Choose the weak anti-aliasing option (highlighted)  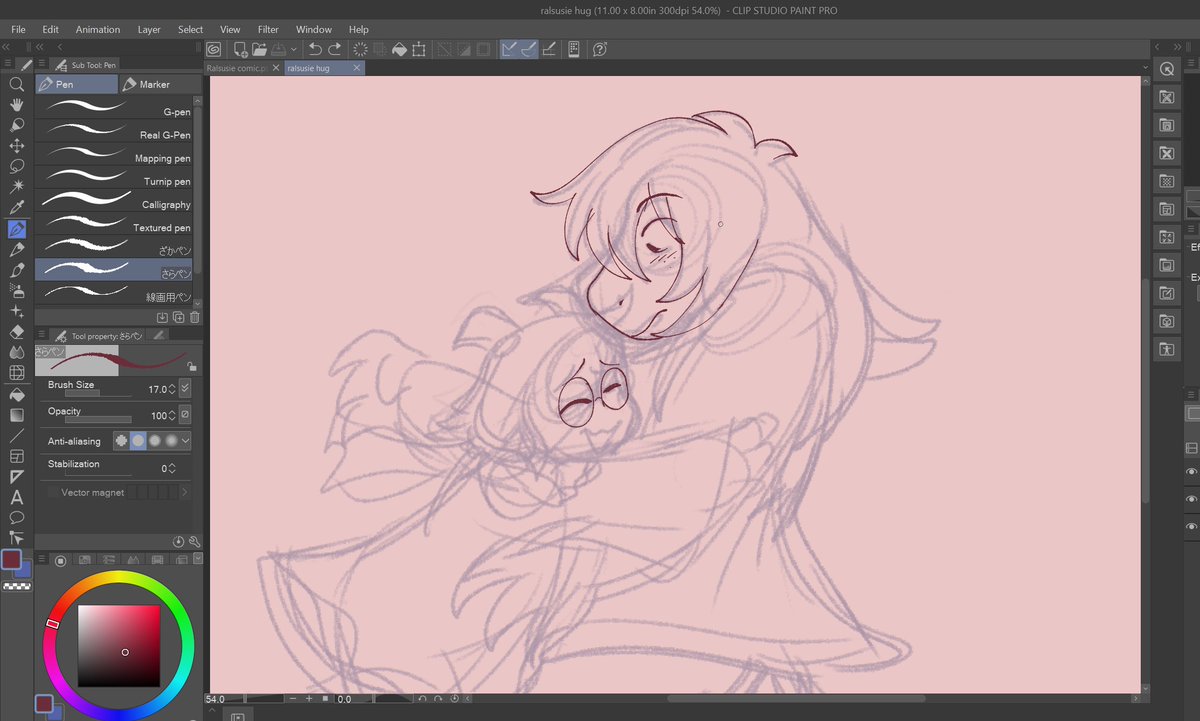point(138,440)
